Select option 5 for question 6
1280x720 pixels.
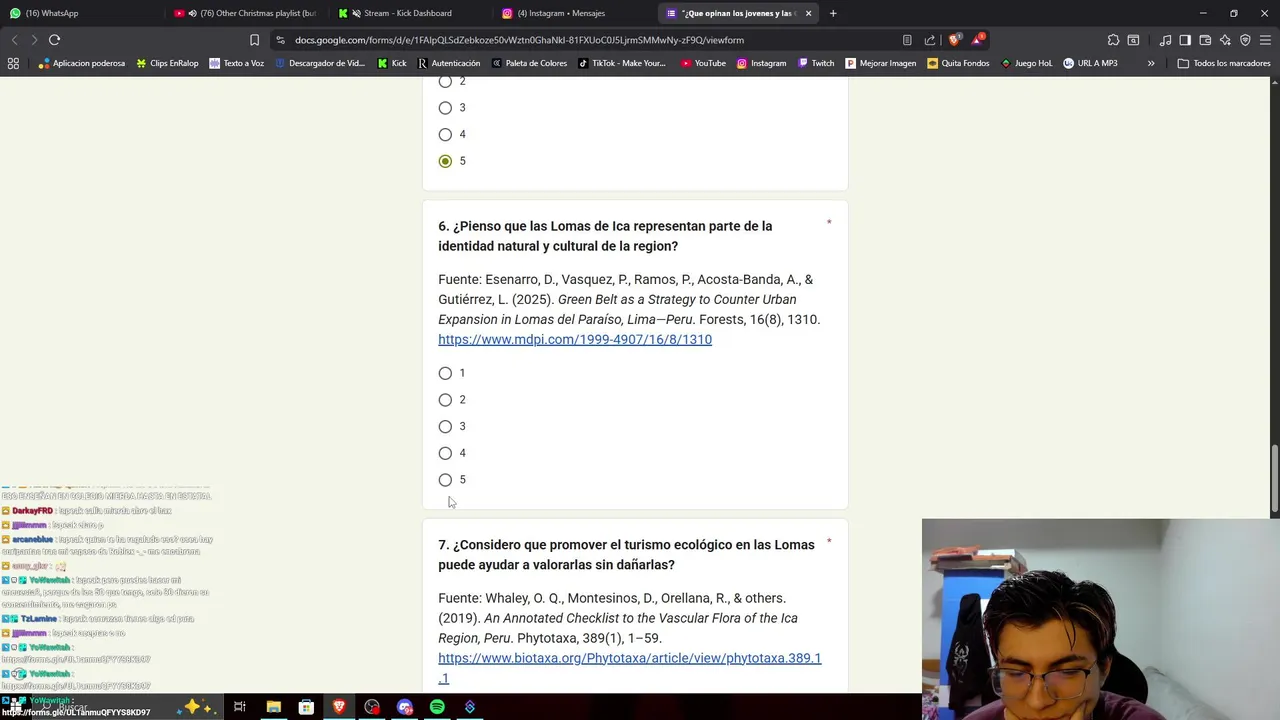(x=445, y=480)
